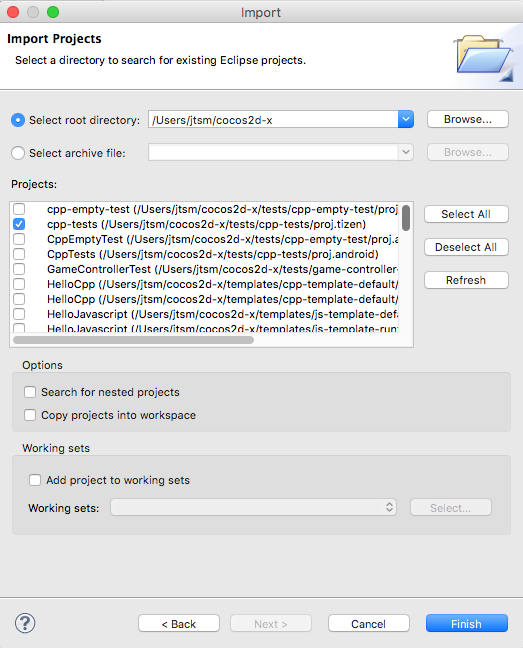The width and height of the screenshot is (523, 648).
Task: Click the Import Projects folder icon
Action: click(484, 57)
